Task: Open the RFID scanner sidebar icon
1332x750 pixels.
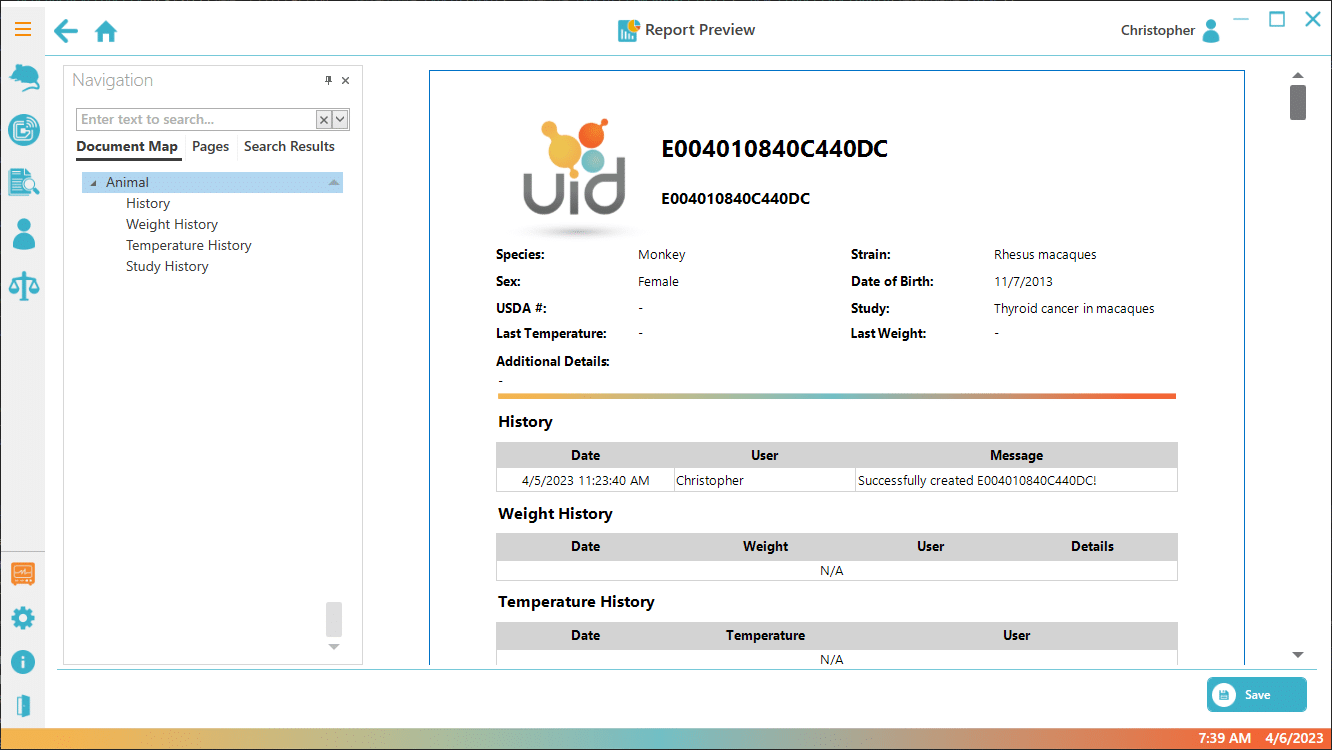Action: (23, 129)
